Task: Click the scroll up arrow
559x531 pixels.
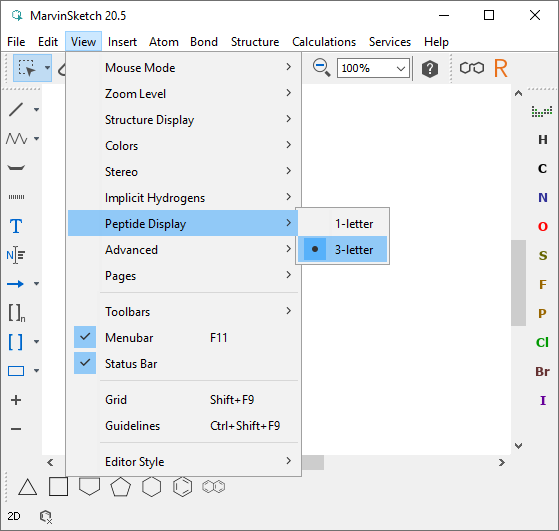Action: 518,93
